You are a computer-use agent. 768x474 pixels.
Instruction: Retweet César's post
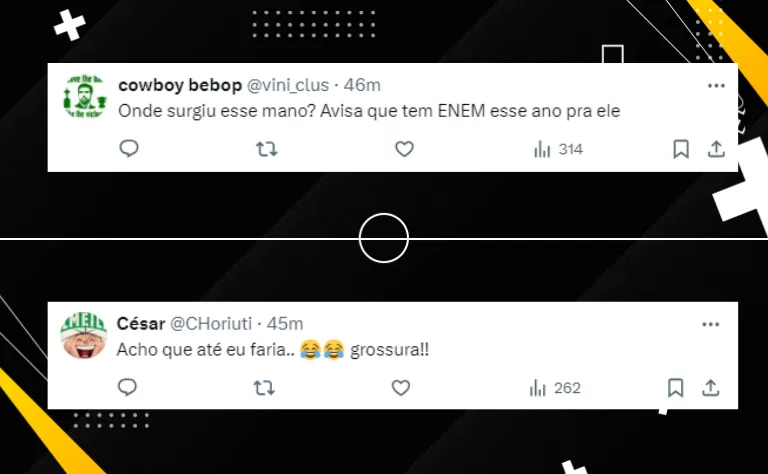pyautogui.click(x=264, y=388)
